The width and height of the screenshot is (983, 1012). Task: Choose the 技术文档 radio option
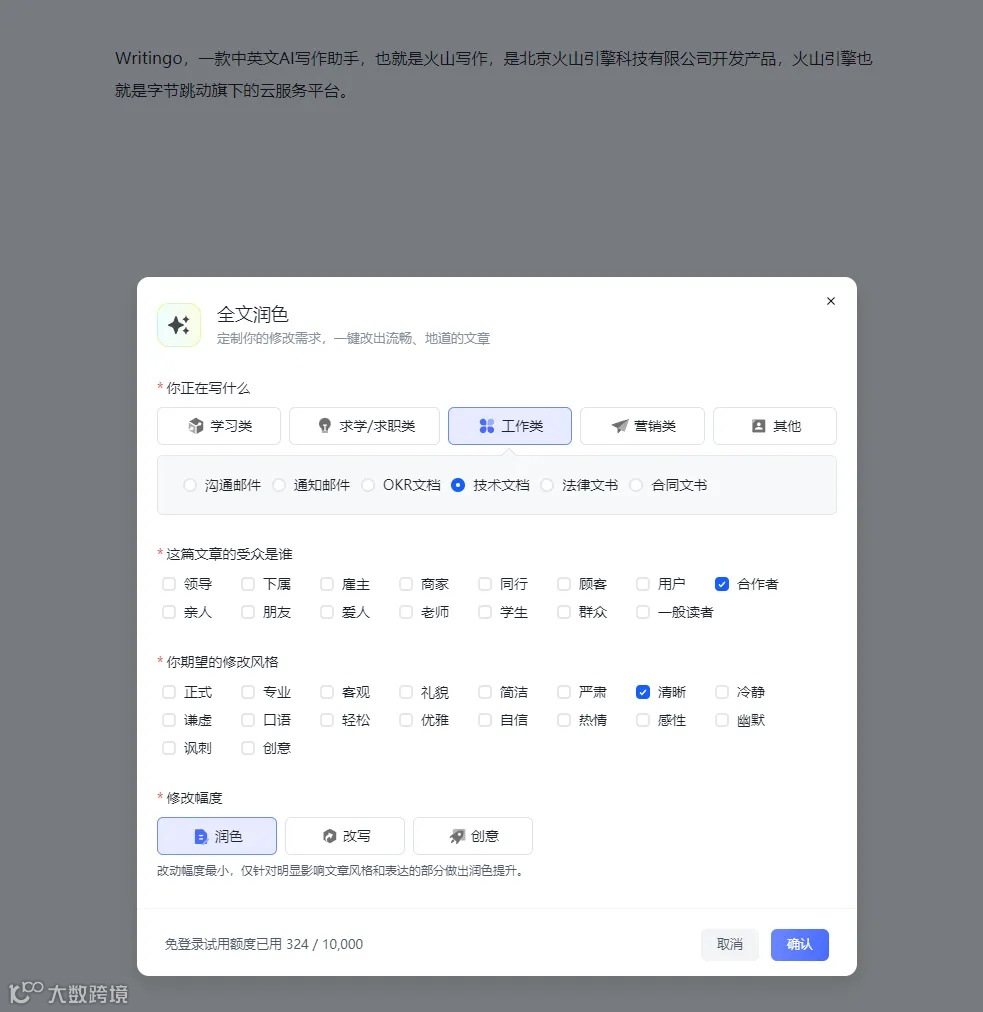tap(458, 485)
